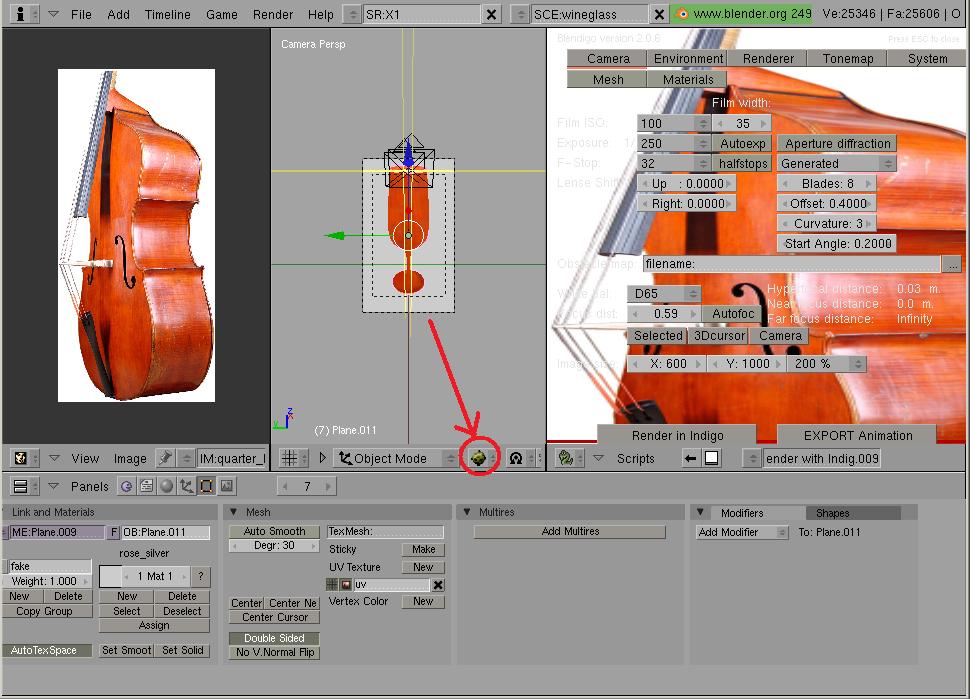Toggle Auto Smooth in Mesh panel
The image size is (970, 699).
[x=274, y=531]
